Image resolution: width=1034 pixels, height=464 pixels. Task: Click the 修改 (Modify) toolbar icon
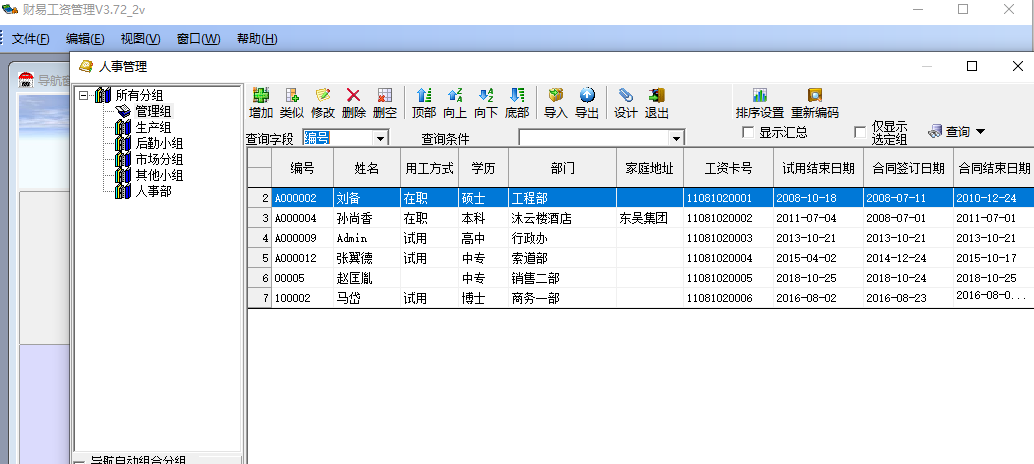coord(323,96)
